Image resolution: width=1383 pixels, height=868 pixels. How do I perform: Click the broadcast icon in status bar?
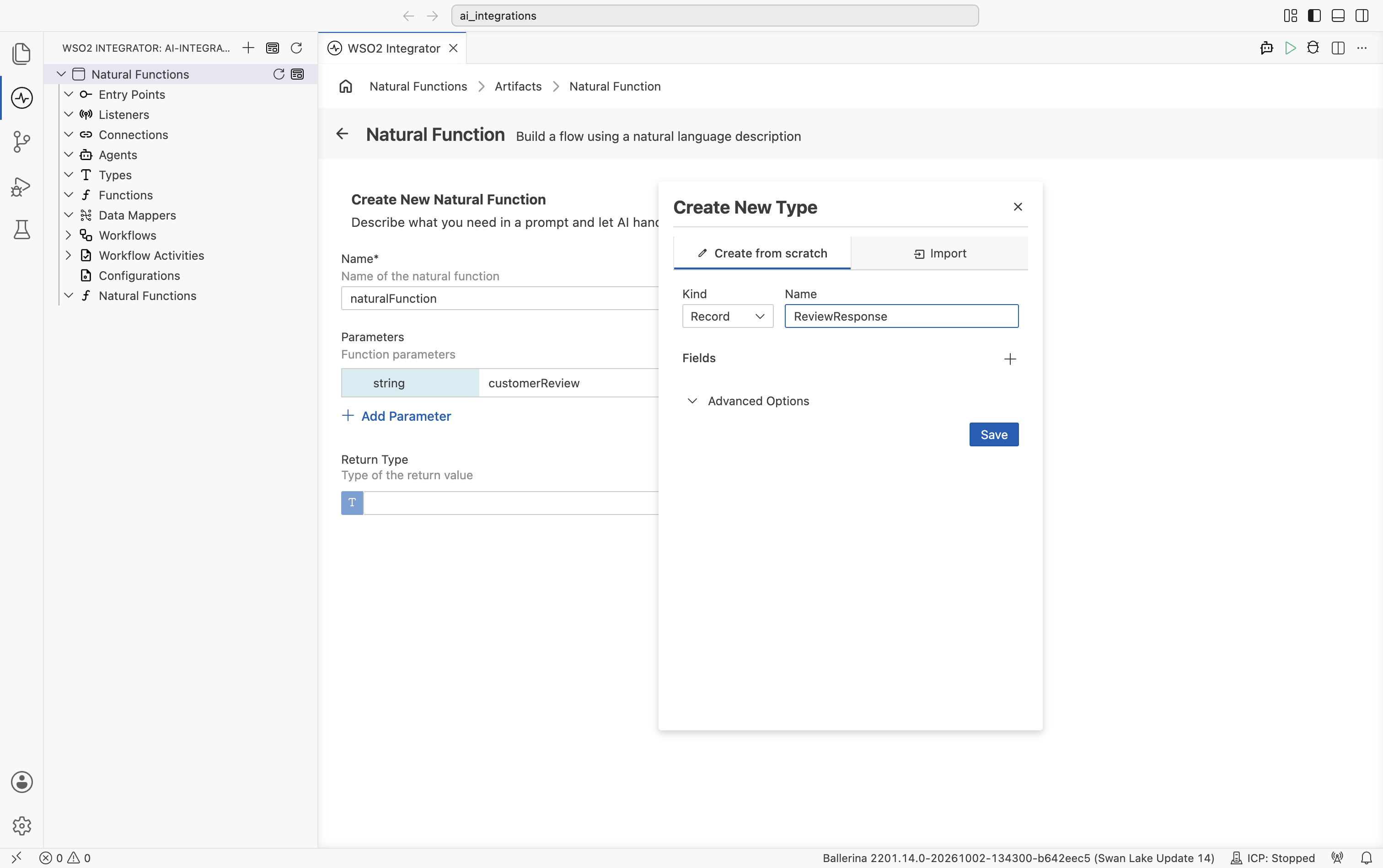coord(1338,857)
